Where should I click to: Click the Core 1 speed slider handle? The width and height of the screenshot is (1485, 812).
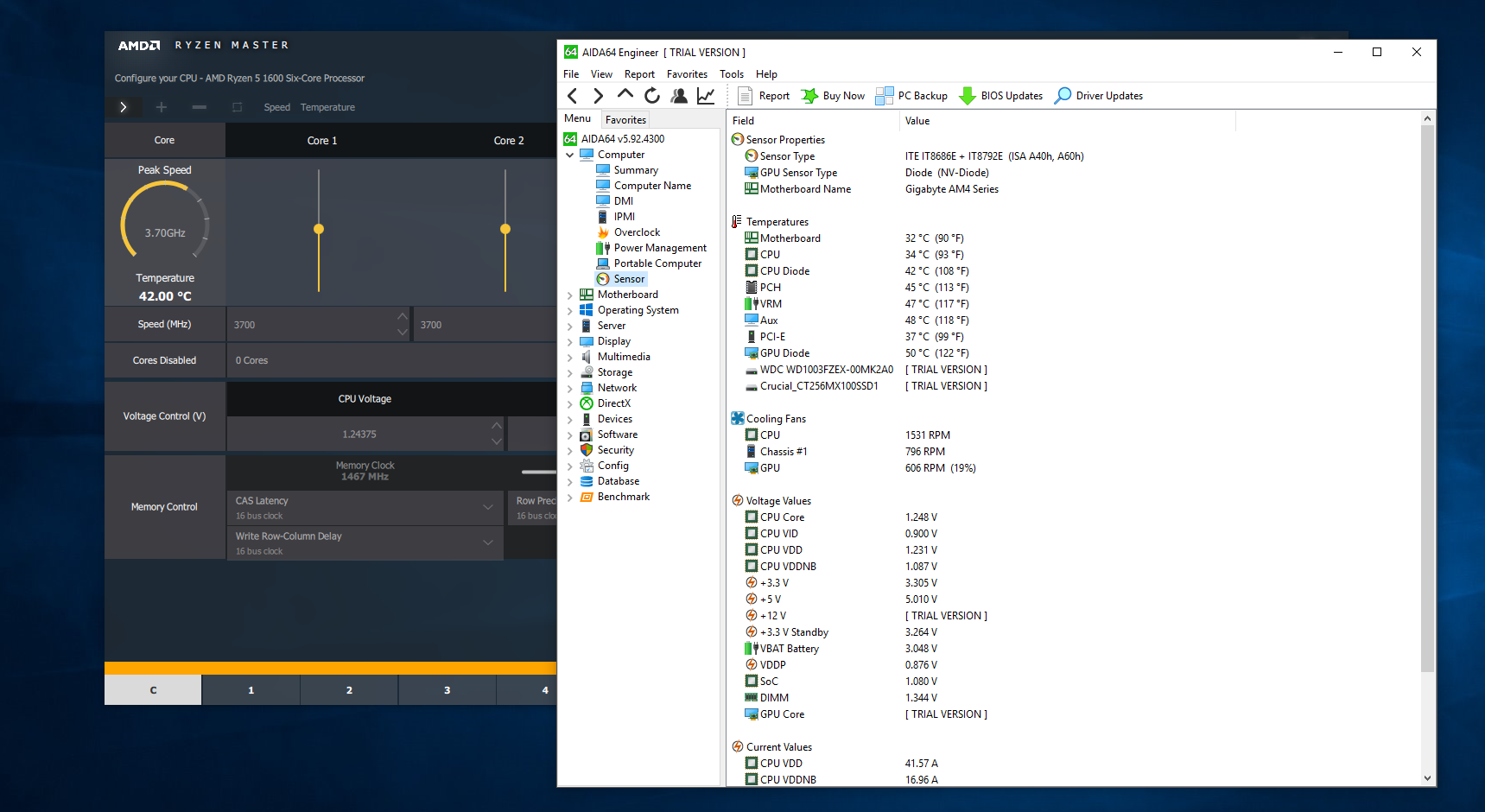[319, 229]
